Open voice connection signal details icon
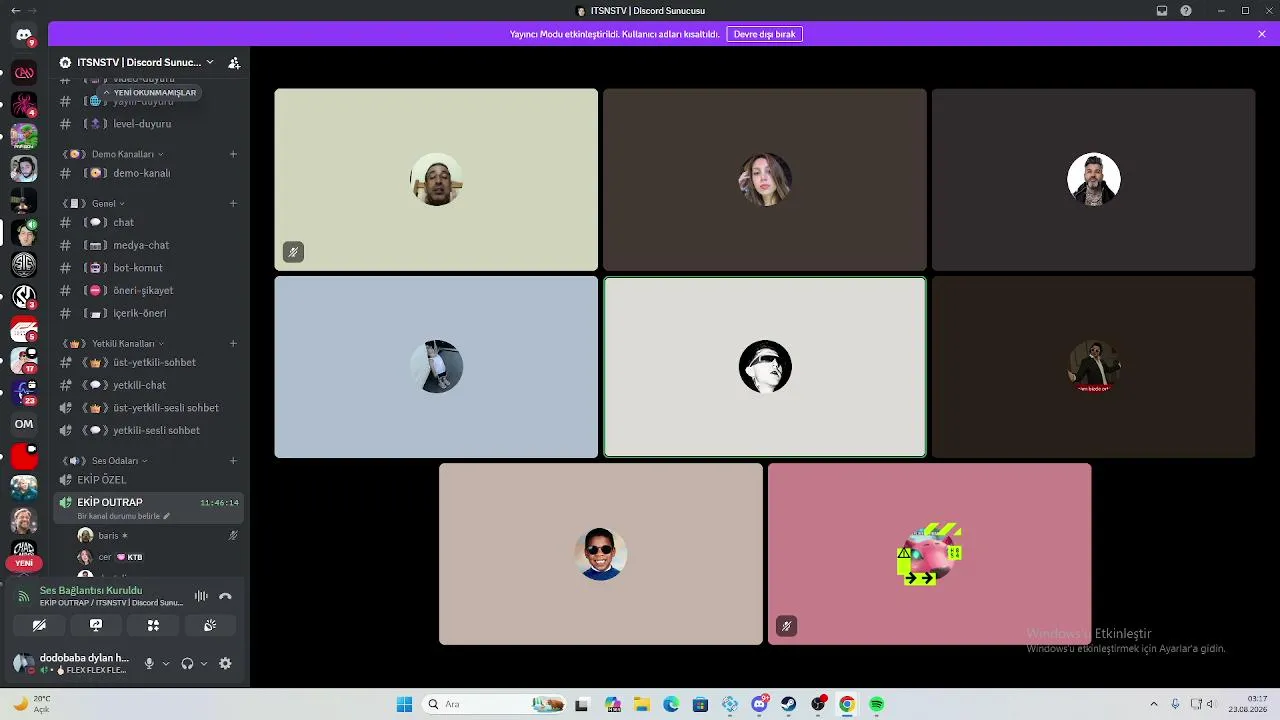 (24, 596)
